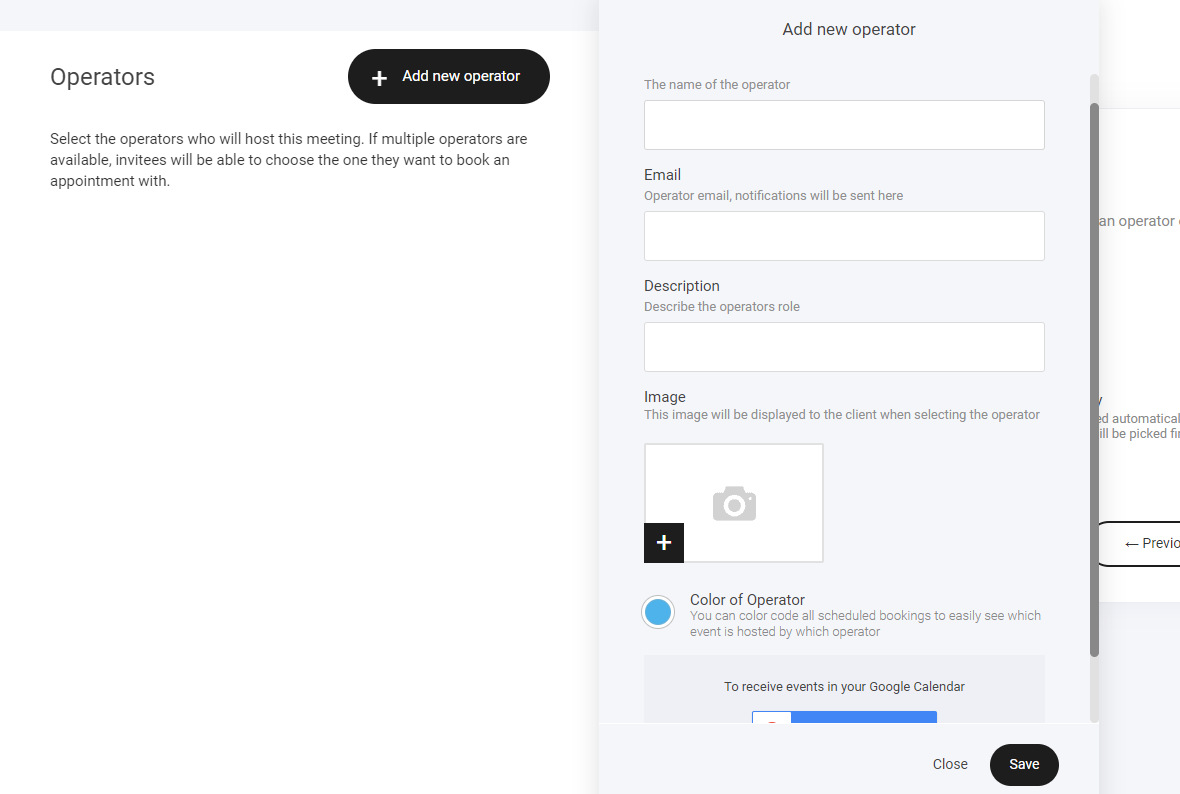Click the panel's vertical scrollbar
1180x794 pixels.
(1094, 380)
